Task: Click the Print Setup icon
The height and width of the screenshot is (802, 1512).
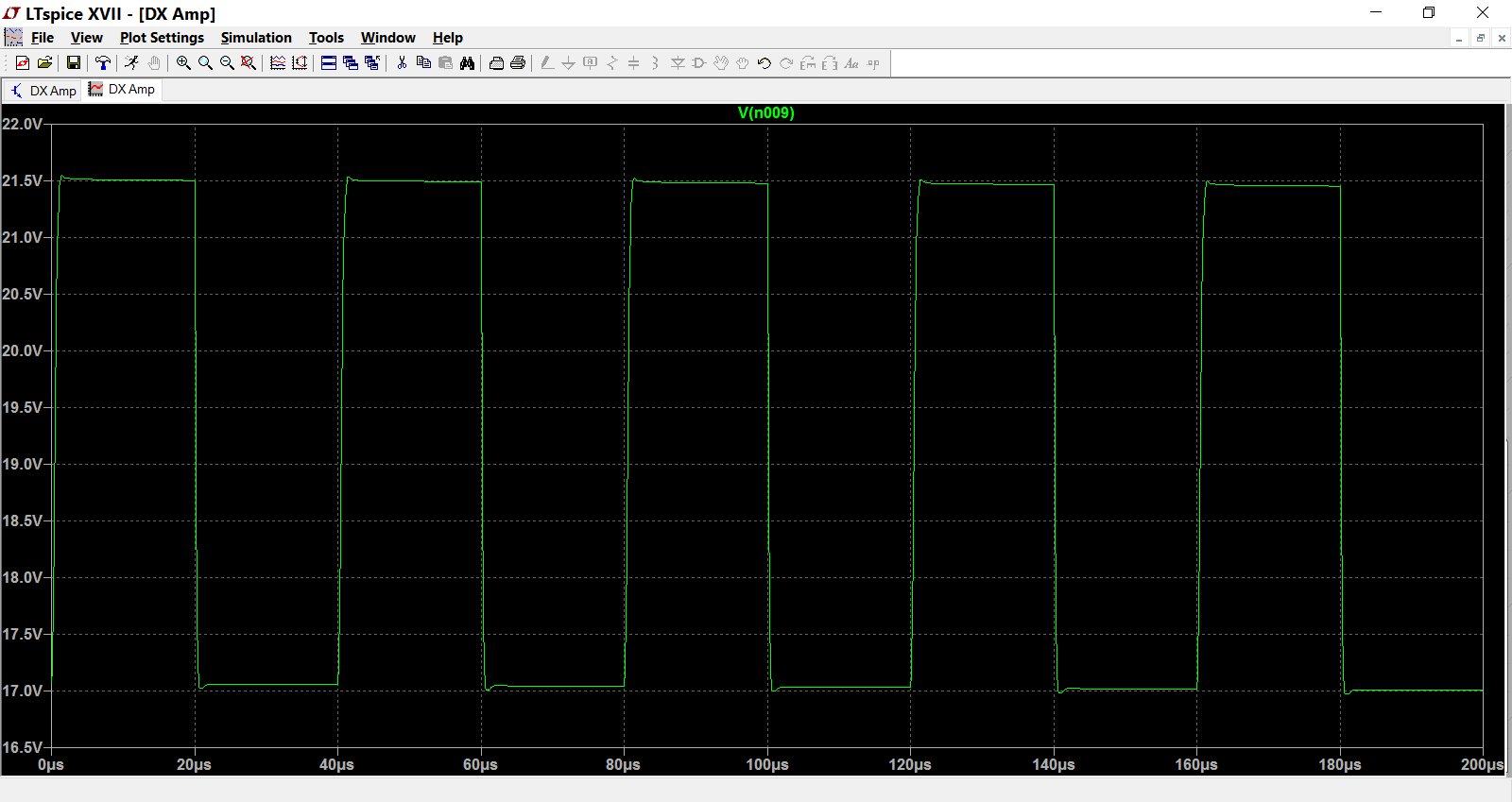Action: pyautogui.click(x=496, y=63)
